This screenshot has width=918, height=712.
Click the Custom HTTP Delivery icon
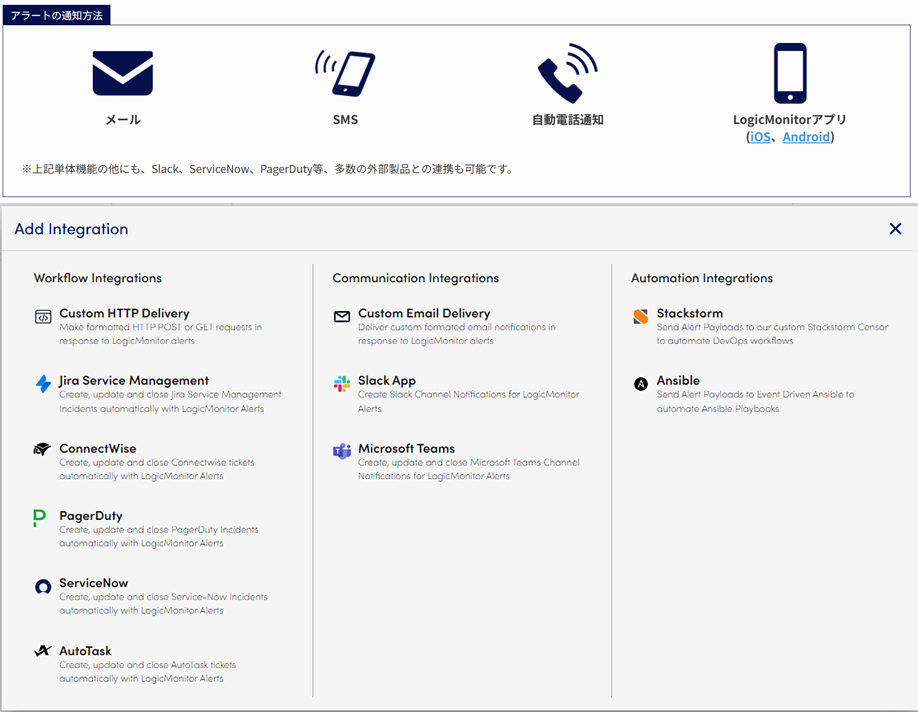[43, 317]
